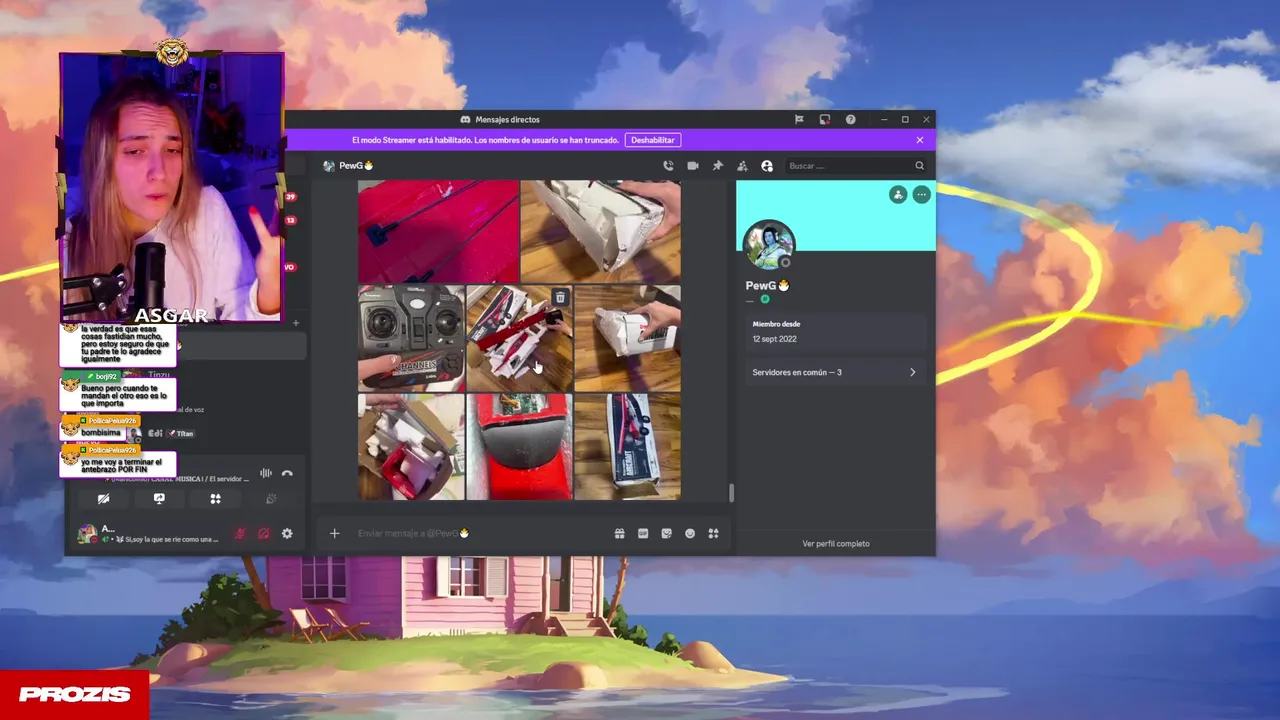1280x720 pixels.
Task: Click the Buscar search field
Action: [856, 166]
